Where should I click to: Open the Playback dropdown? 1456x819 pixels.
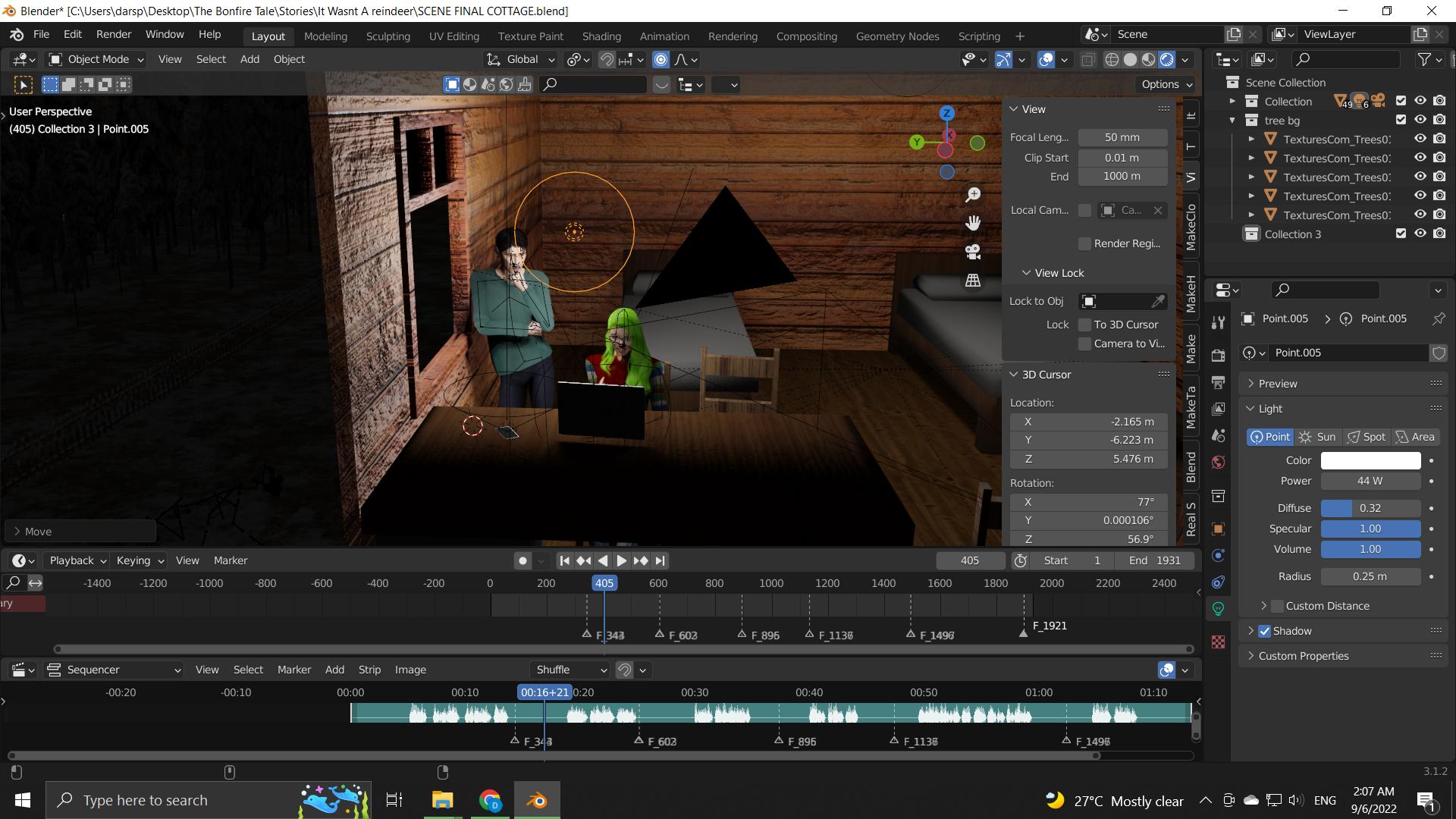coord(77,561)
